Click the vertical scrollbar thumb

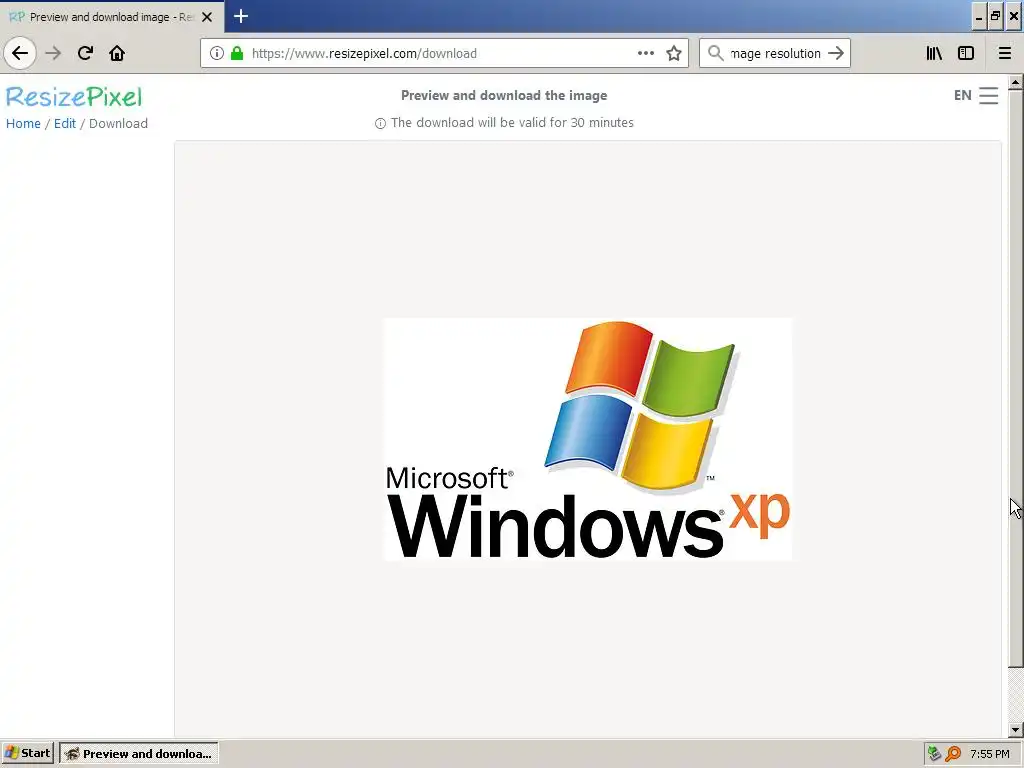pos(1015,379)
